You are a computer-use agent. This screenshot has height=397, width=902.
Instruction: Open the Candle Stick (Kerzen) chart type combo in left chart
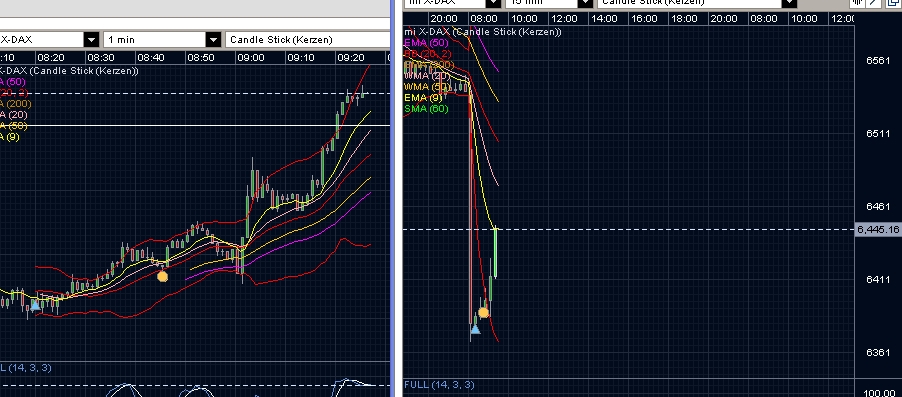(307, 40)
